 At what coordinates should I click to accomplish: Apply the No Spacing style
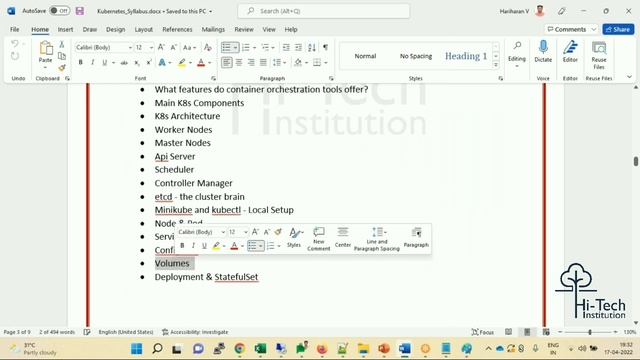(416, 56)
